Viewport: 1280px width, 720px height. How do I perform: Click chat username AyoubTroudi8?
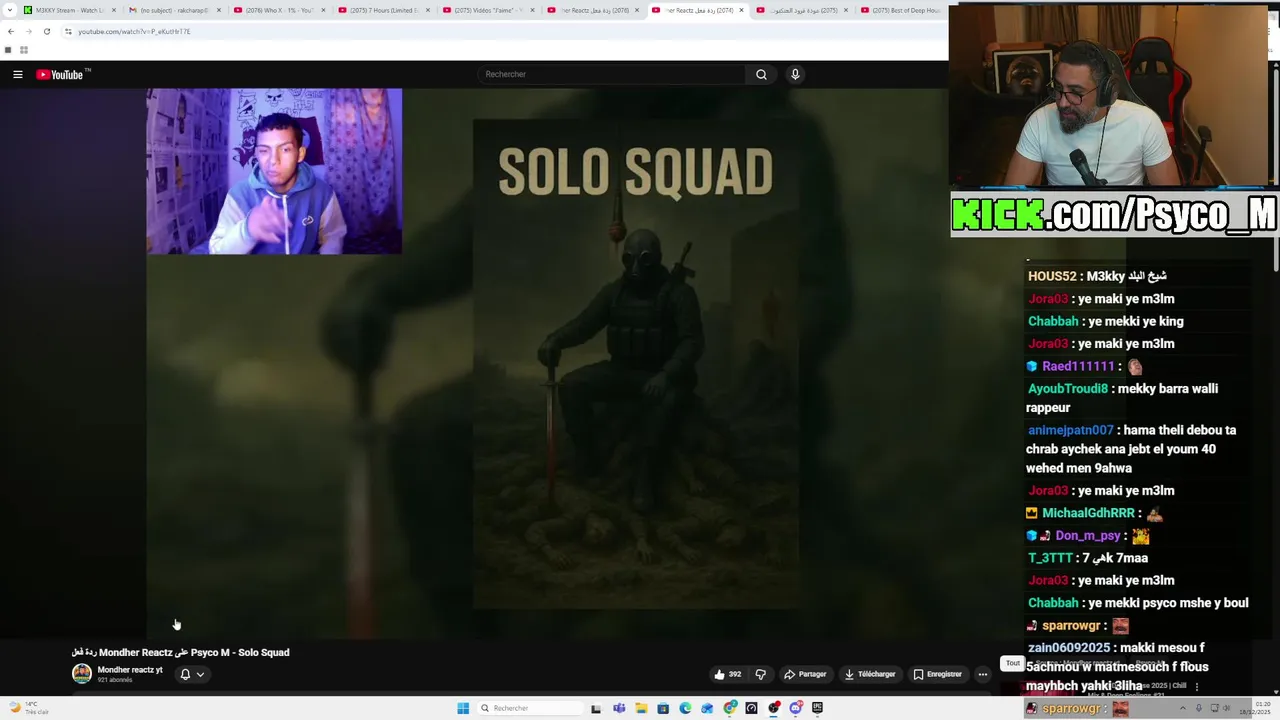pos(1067,388)
